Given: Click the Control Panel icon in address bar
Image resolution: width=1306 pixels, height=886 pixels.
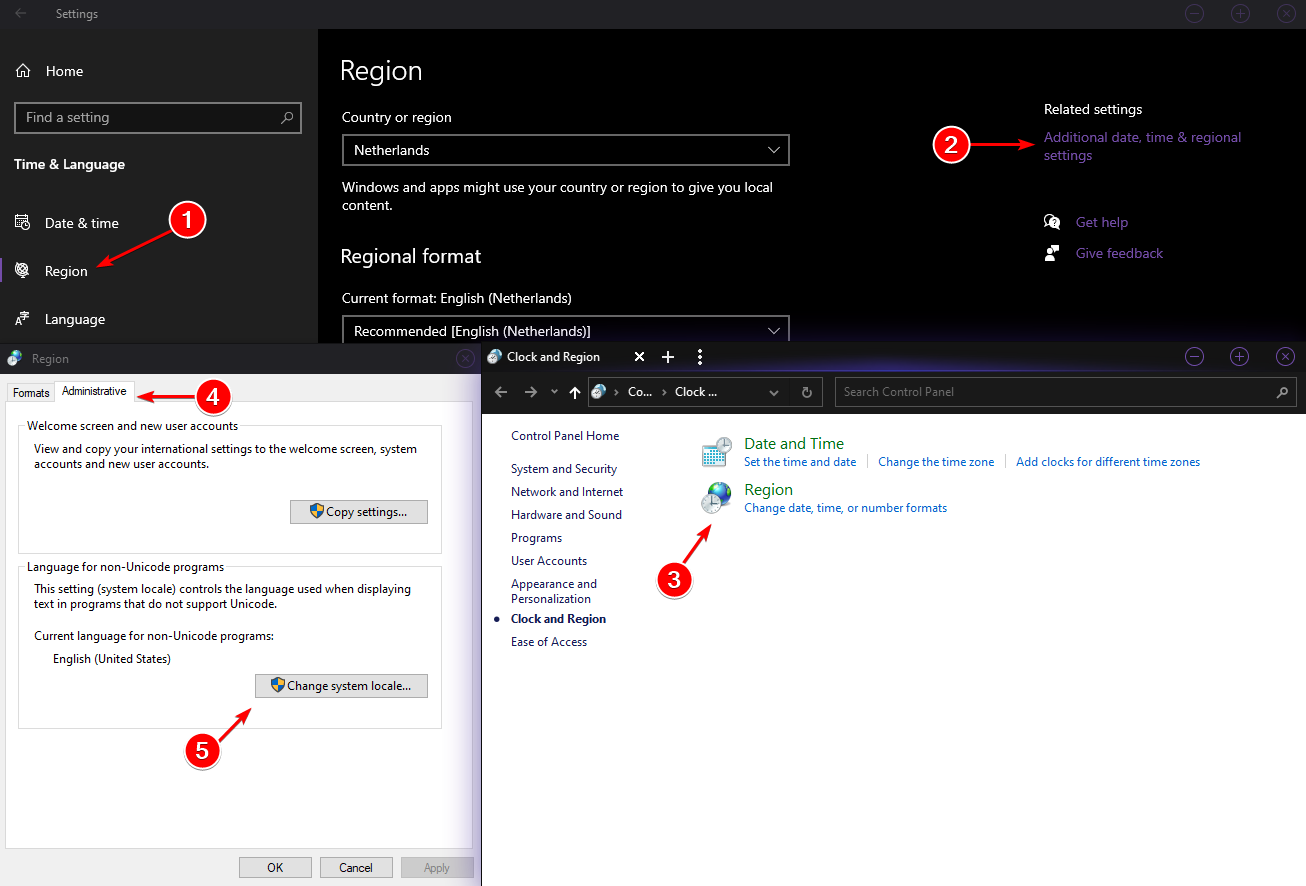Looking at the screenshot, I should click(600, 392).
